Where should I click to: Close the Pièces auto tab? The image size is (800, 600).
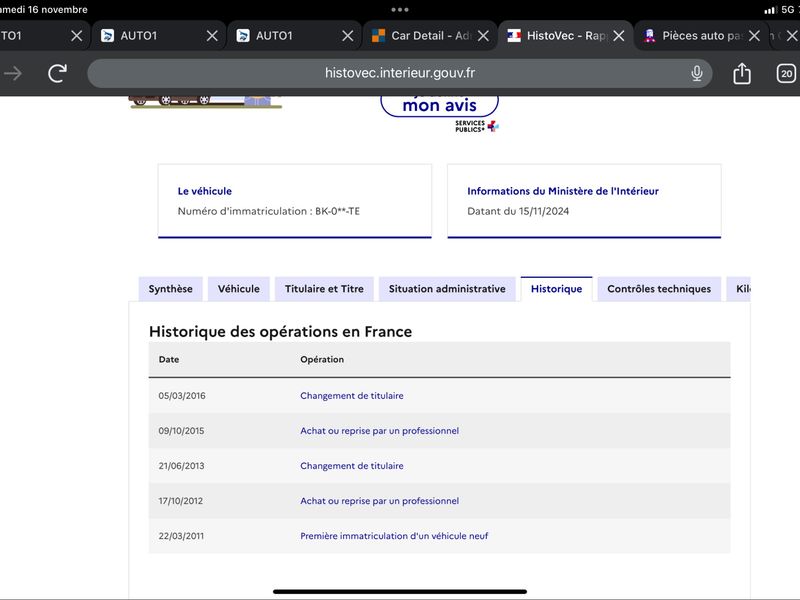click(754, 36)
